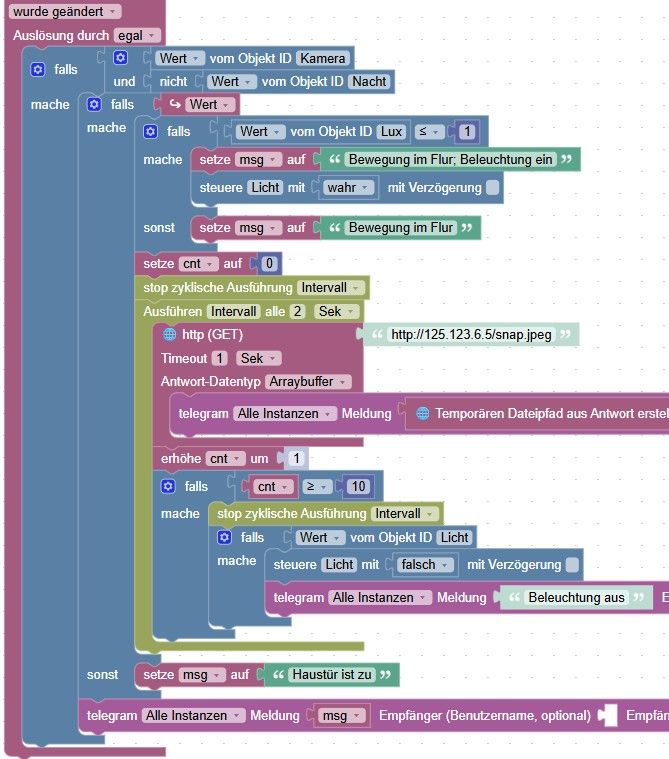Click gear icon of falls Lux condition block
Screen dimensions: 669x759
click(151, 131)
